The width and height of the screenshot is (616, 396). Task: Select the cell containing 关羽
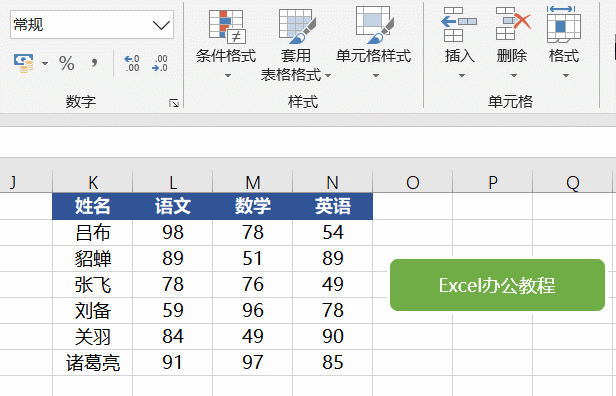pyautogui.click(x=93, y=336)
